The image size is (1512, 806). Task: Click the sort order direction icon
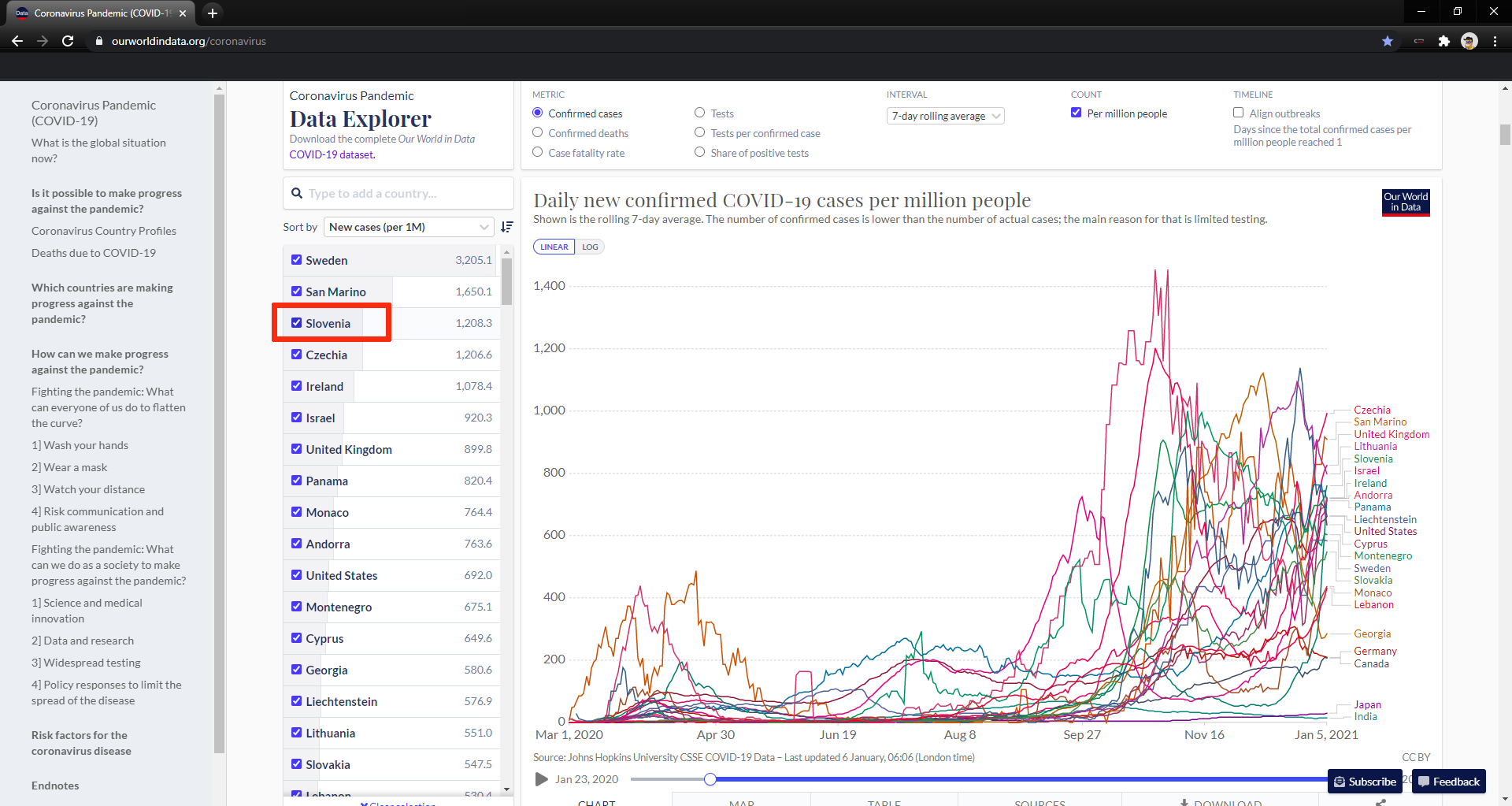point(507,227)
